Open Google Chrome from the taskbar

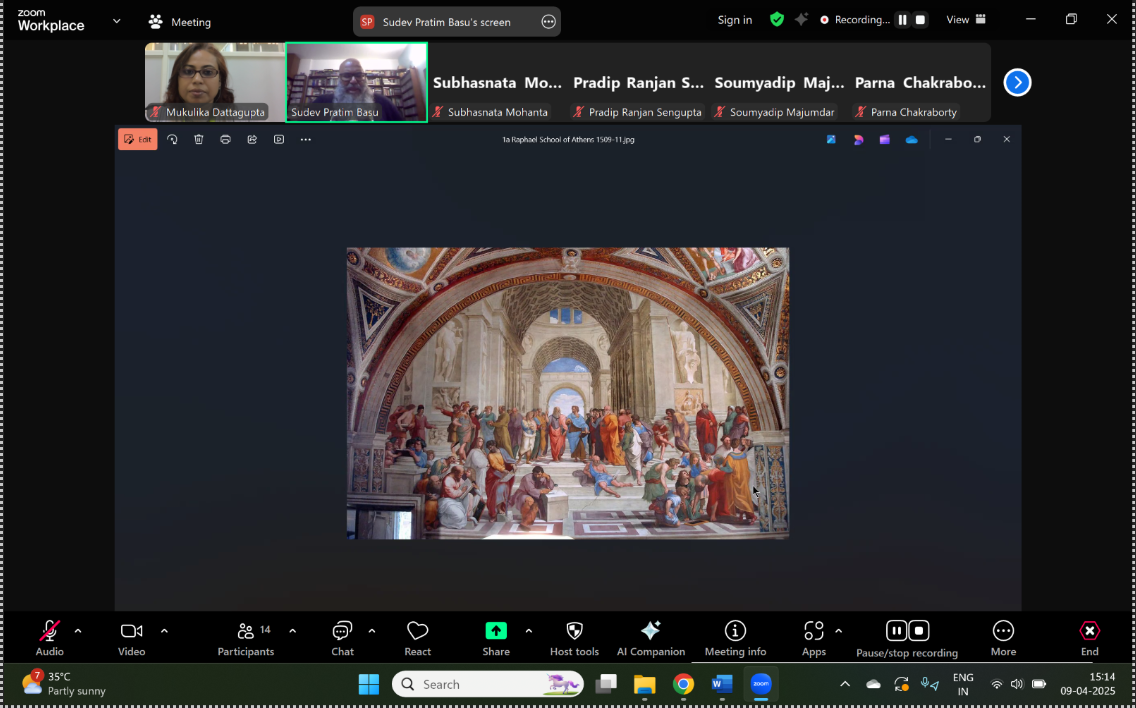[683, 684]
